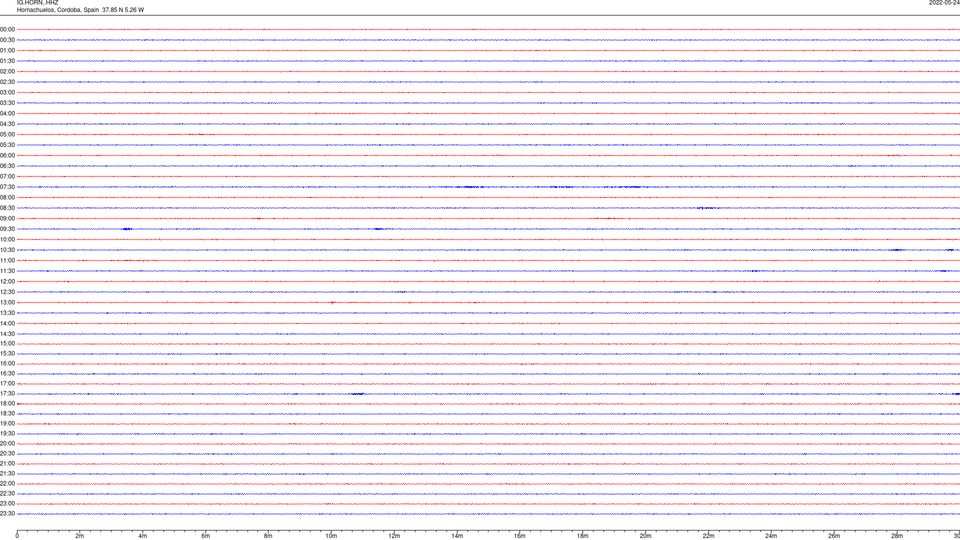
Task: Pick the 14:30 time label
Action: pyautogui.click(x=7, y=334)
